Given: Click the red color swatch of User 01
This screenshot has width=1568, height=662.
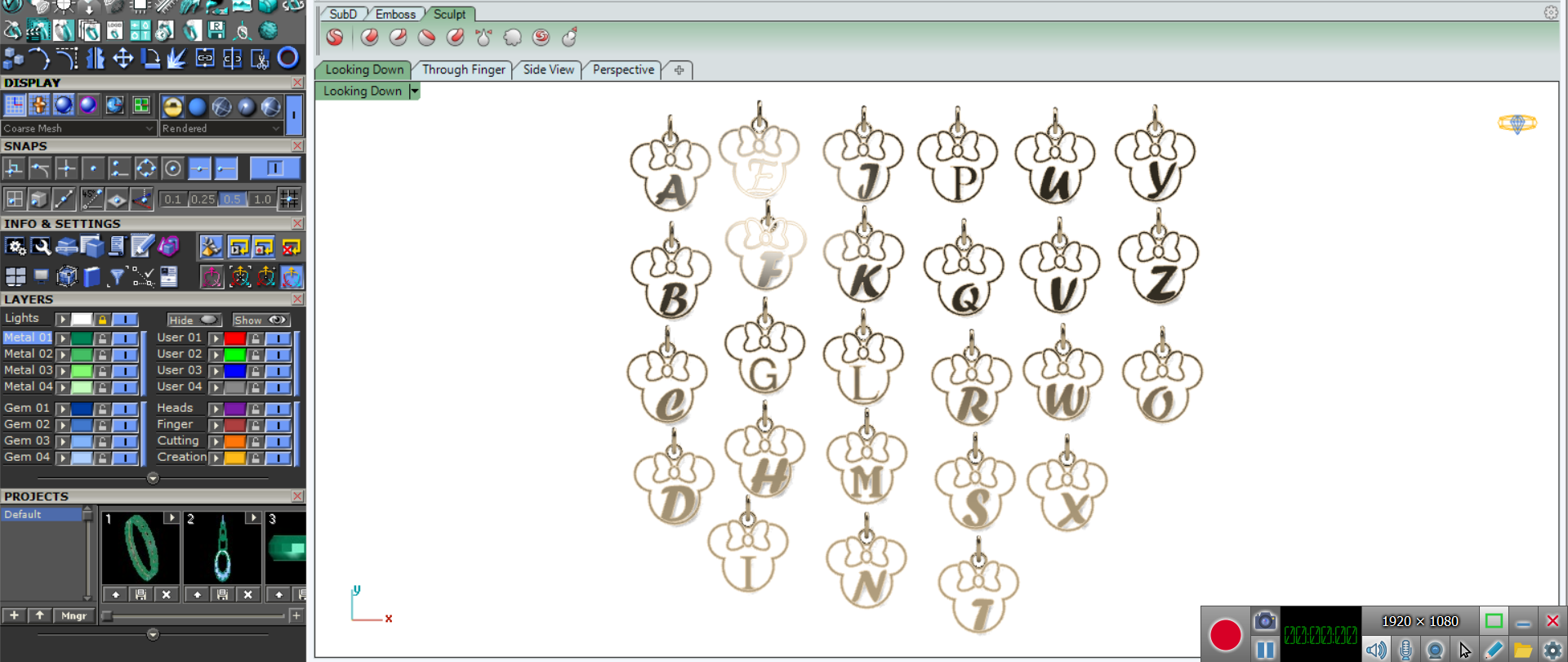Looking at the screenshot, I should 235,338.
